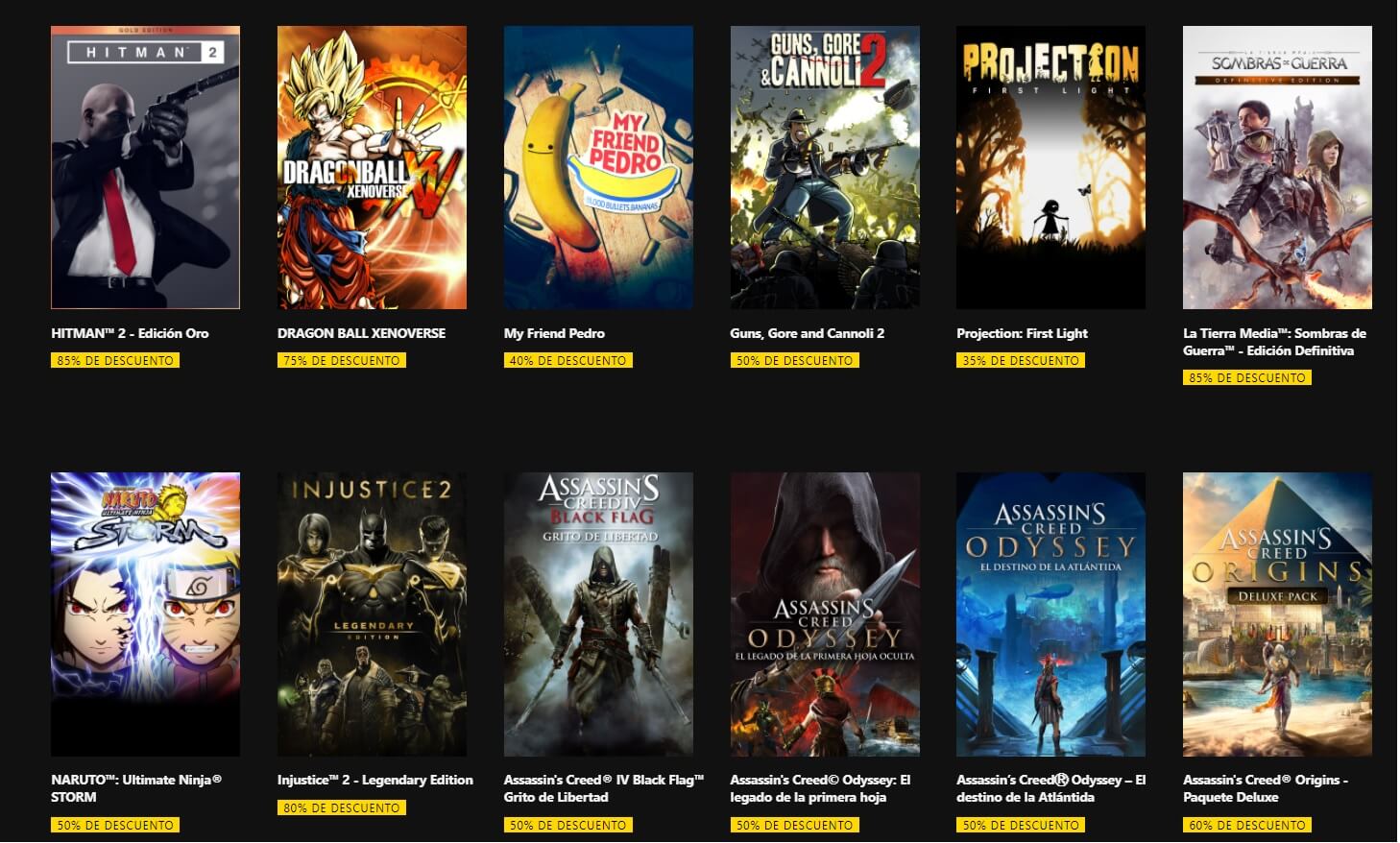1400x843 pixels.
Task: Open Guns, Gore and Cannoli 2 cover
Action: coord(825,167)
